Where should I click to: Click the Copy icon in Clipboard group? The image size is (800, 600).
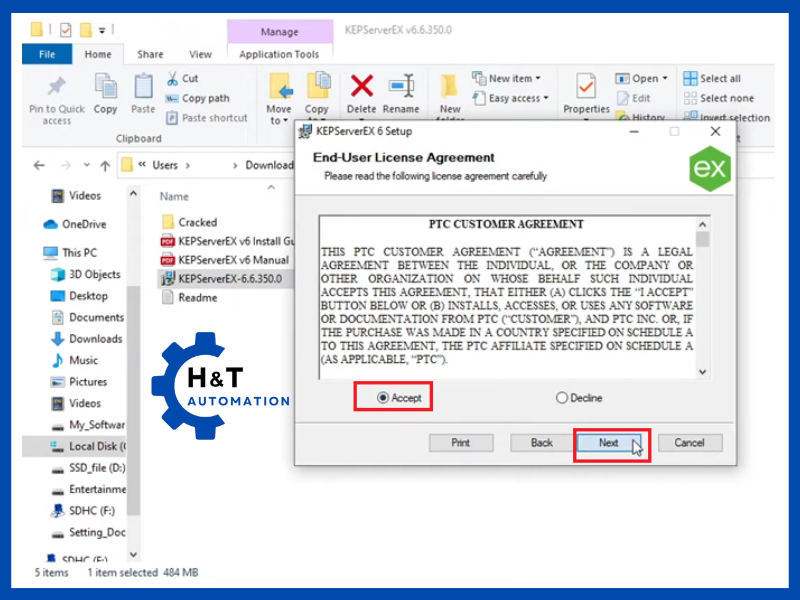(105, 87)
